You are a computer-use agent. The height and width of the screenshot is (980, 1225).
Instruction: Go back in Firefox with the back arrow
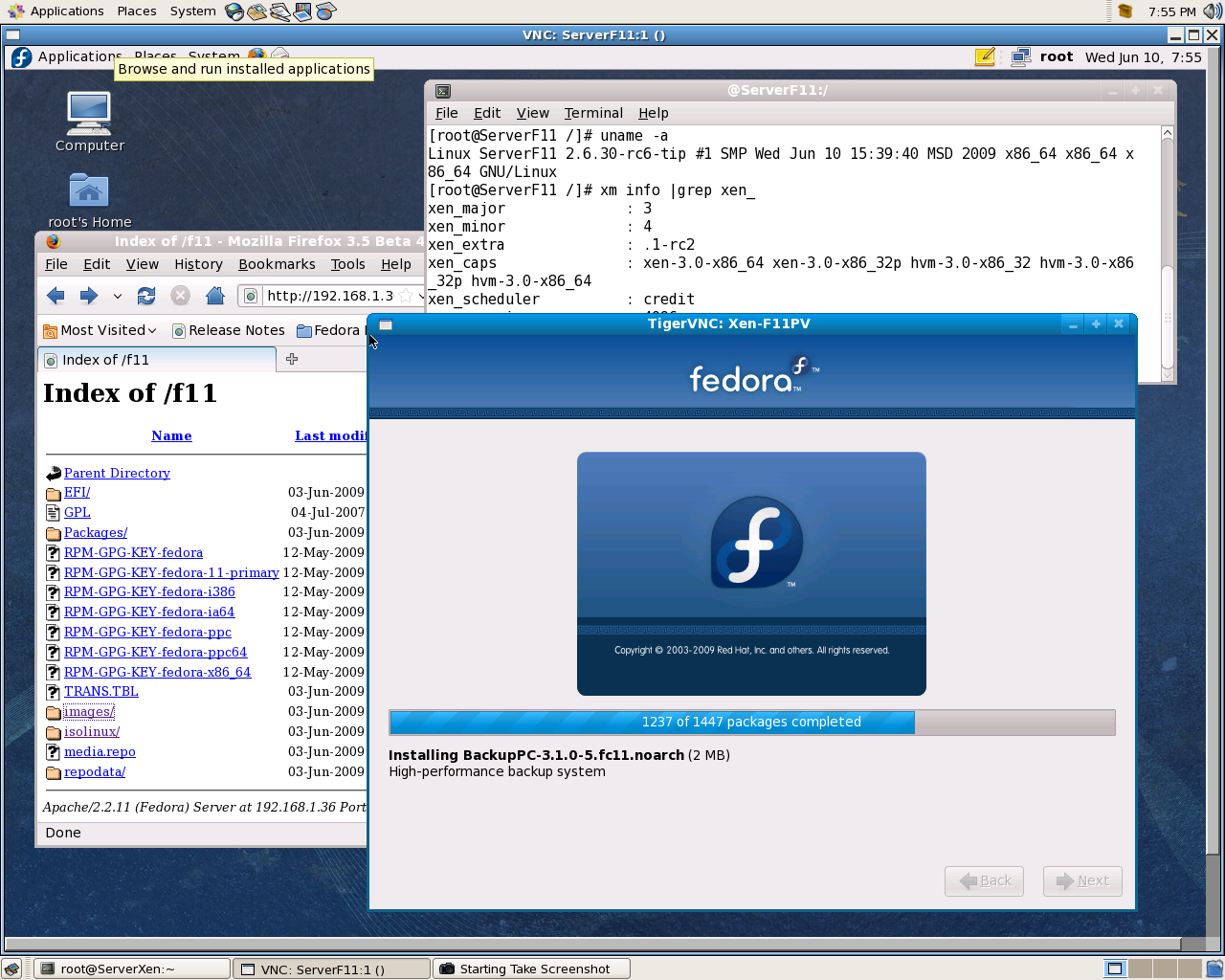(56, 296)
